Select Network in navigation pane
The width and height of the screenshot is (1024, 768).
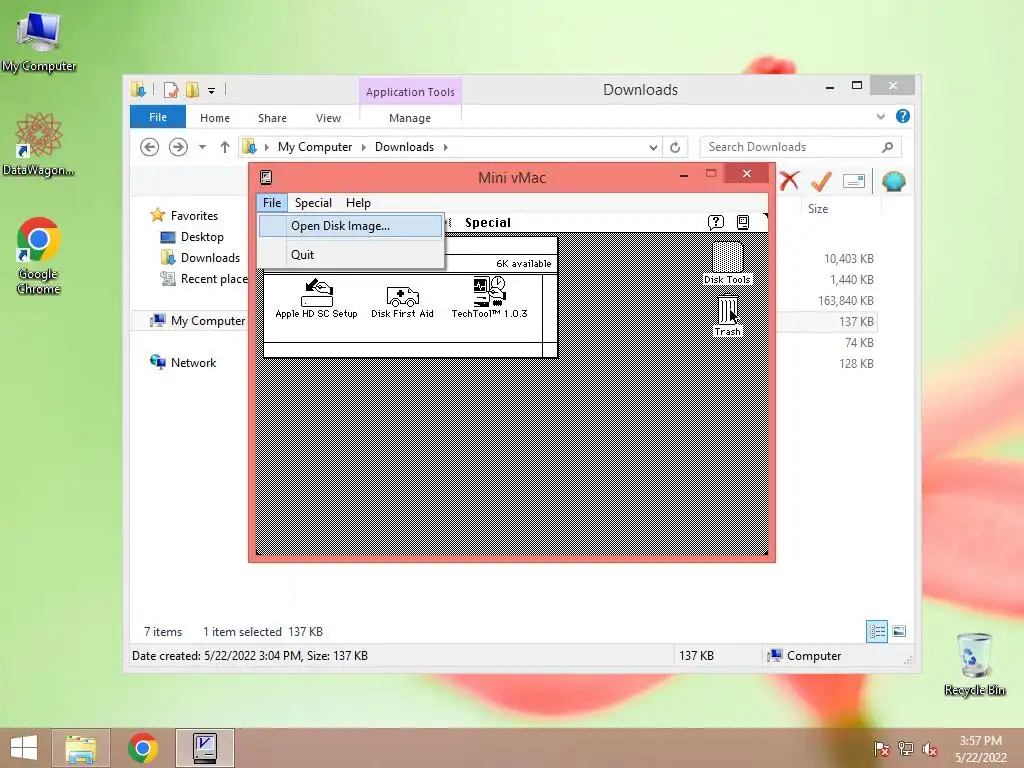click(193, 362)
